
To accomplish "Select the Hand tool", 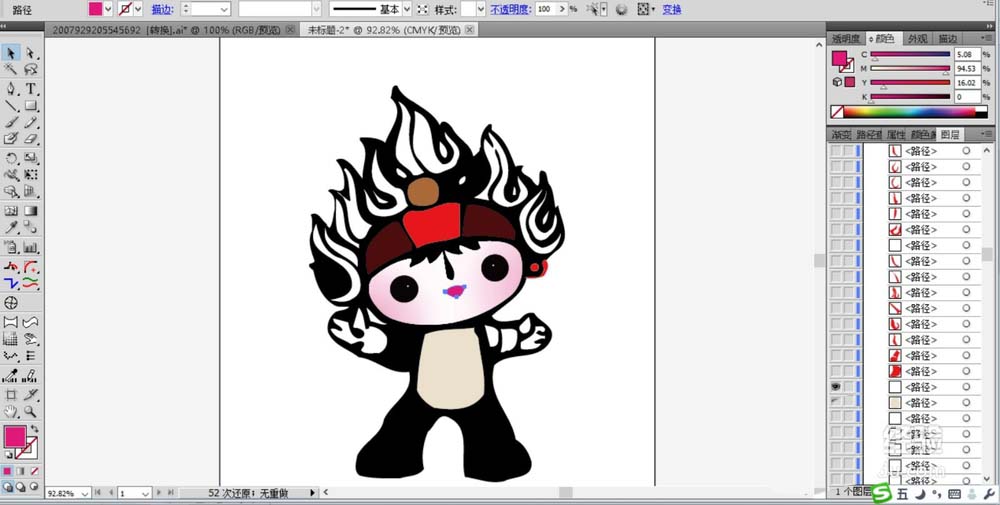I will (11, 411).
